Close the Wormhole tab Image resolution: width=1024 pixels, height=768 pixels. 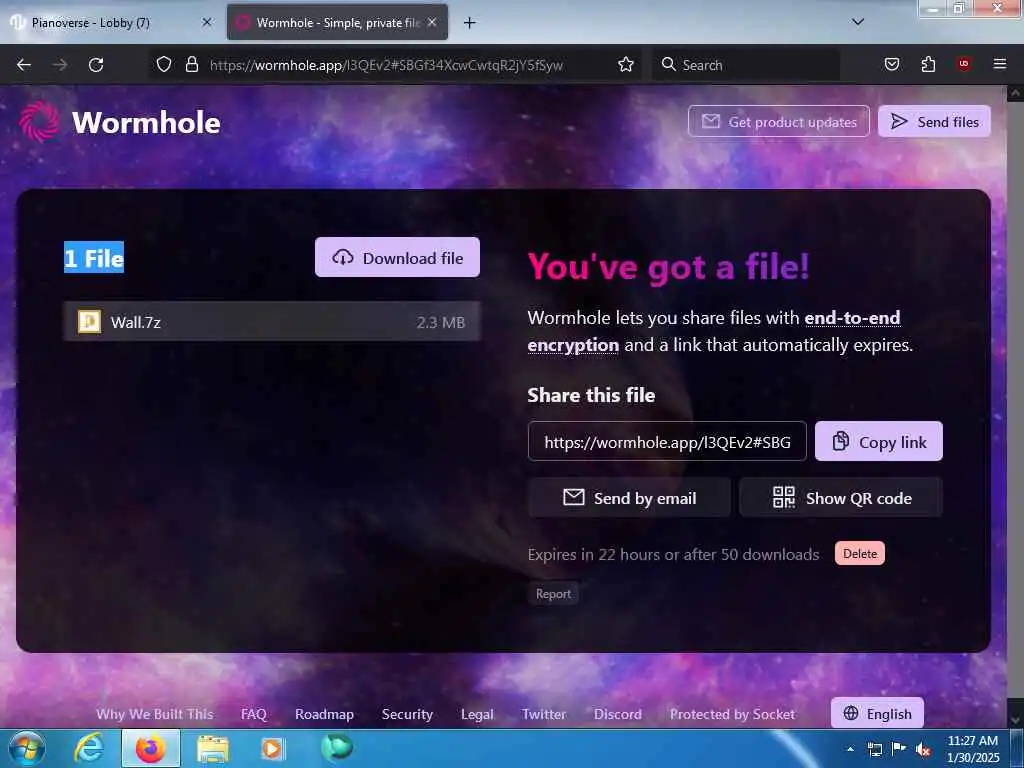coord(432,22)
